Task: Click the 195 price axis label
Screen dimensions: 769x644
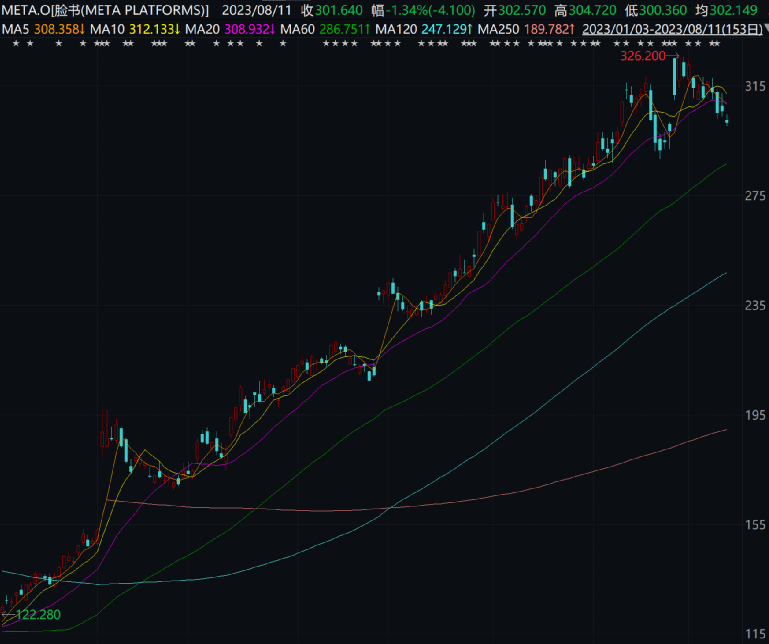Action: click(x=754, y=415)
